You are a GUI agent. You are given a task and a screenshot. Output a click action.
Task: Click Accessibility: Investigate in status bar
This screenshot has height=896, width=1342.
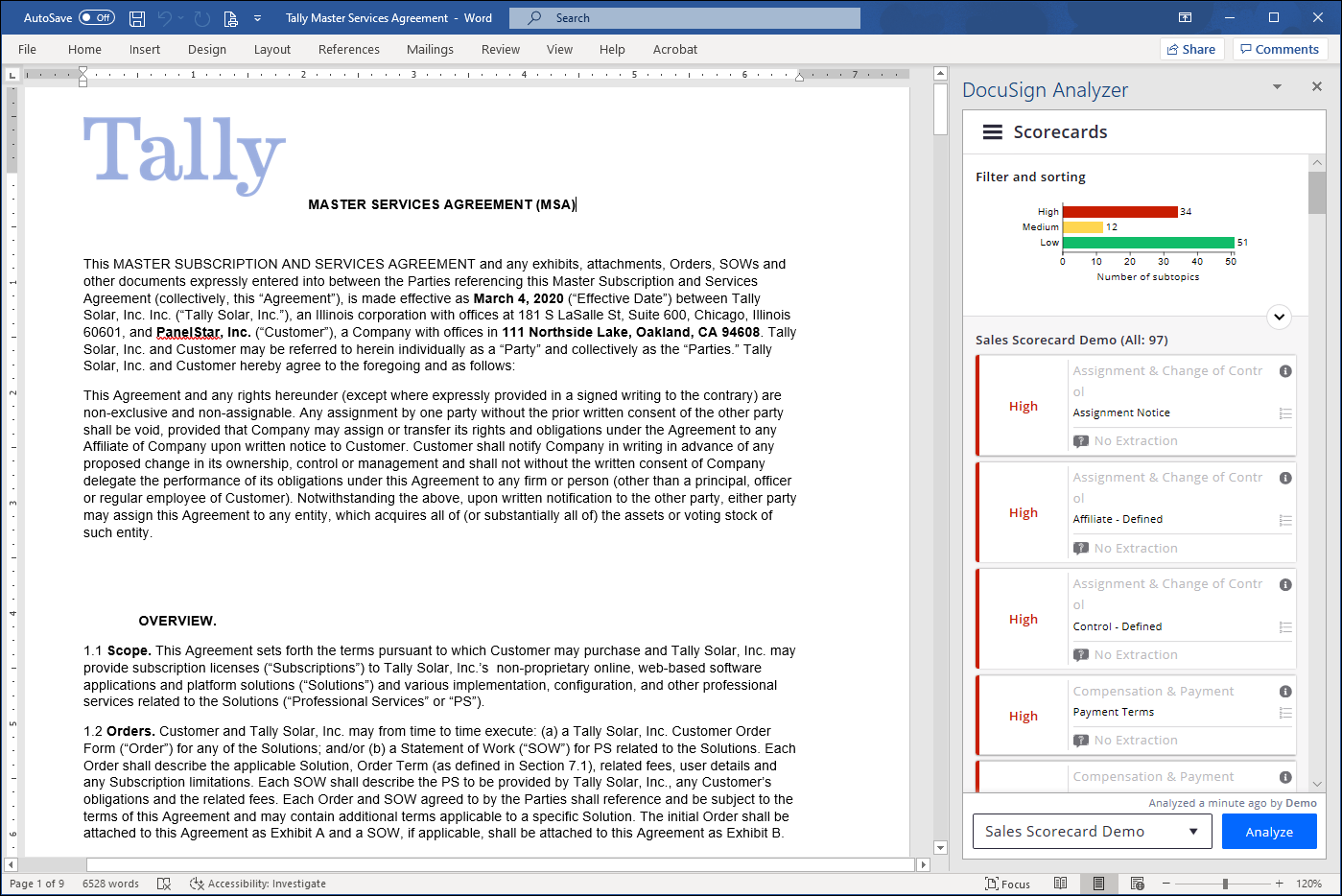[x=258, y=884]
